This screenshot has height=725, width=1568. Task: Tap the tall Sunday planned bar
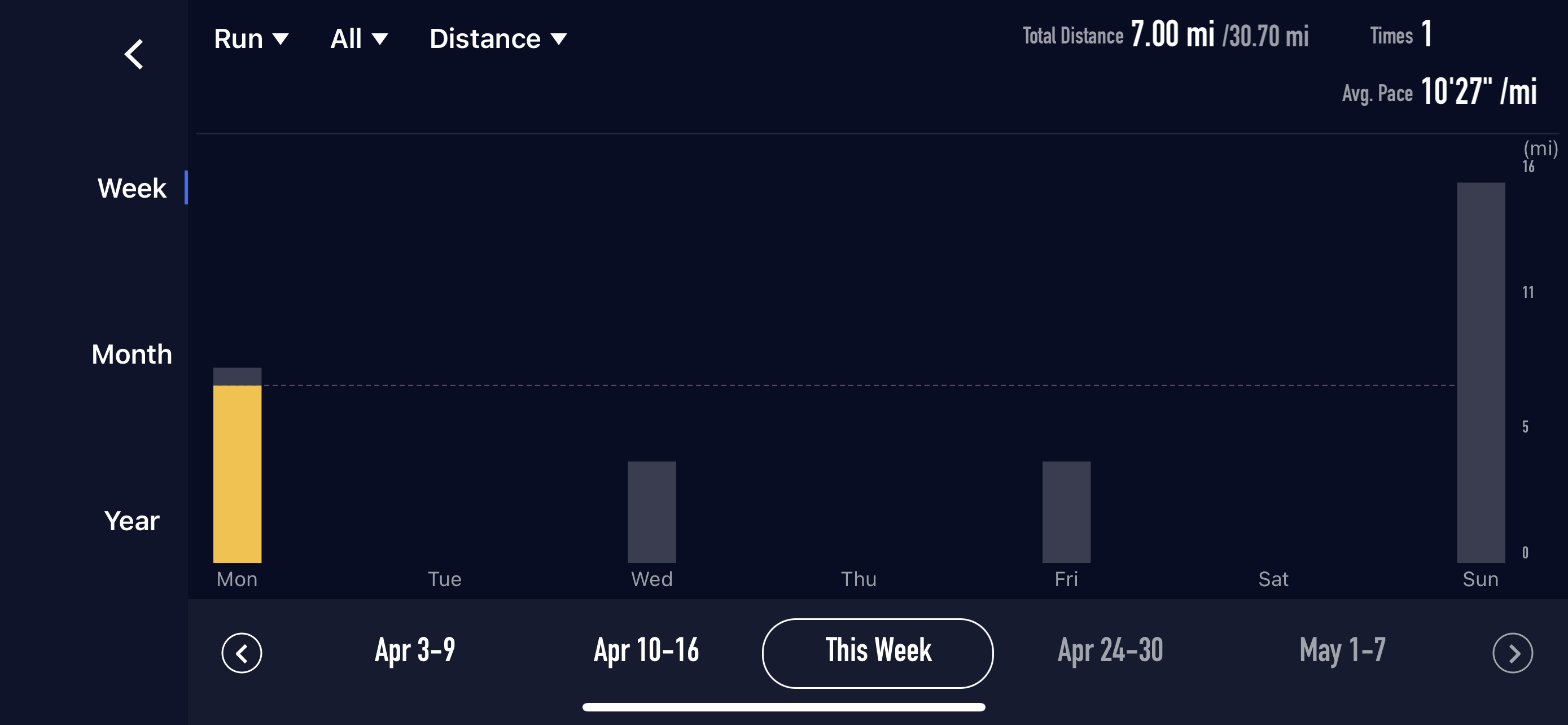point(1481,373)
